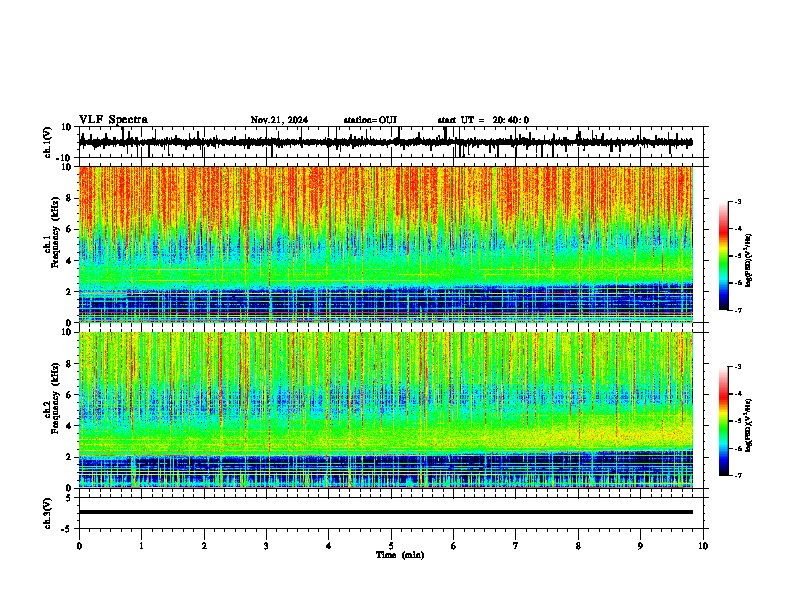Click the 'ch.1(V)' waveform axis label
Screen dimensions: 792x612
[x=48, y=143]
